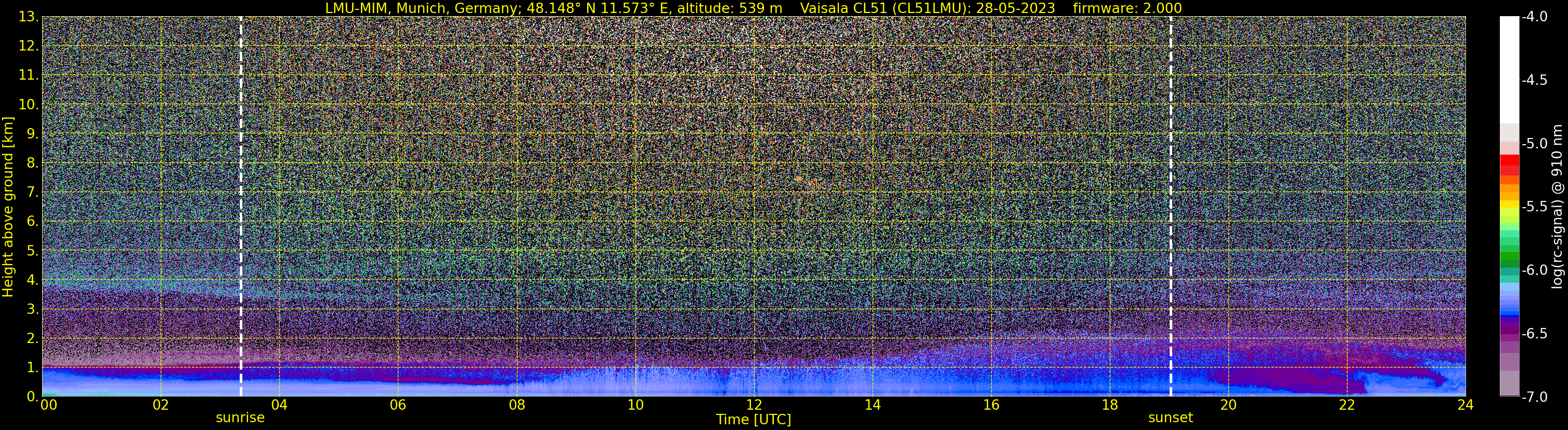Click the light blue boundary layer near 10 UTC
The height and width of the screenshot is (430, 1568).
click(636, 381)
